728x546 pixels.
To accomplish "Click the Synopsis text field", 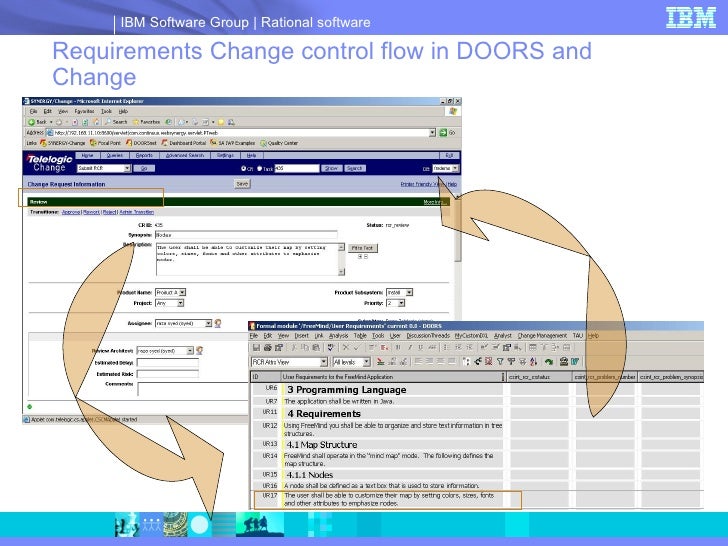I will (x=246, y=235).
